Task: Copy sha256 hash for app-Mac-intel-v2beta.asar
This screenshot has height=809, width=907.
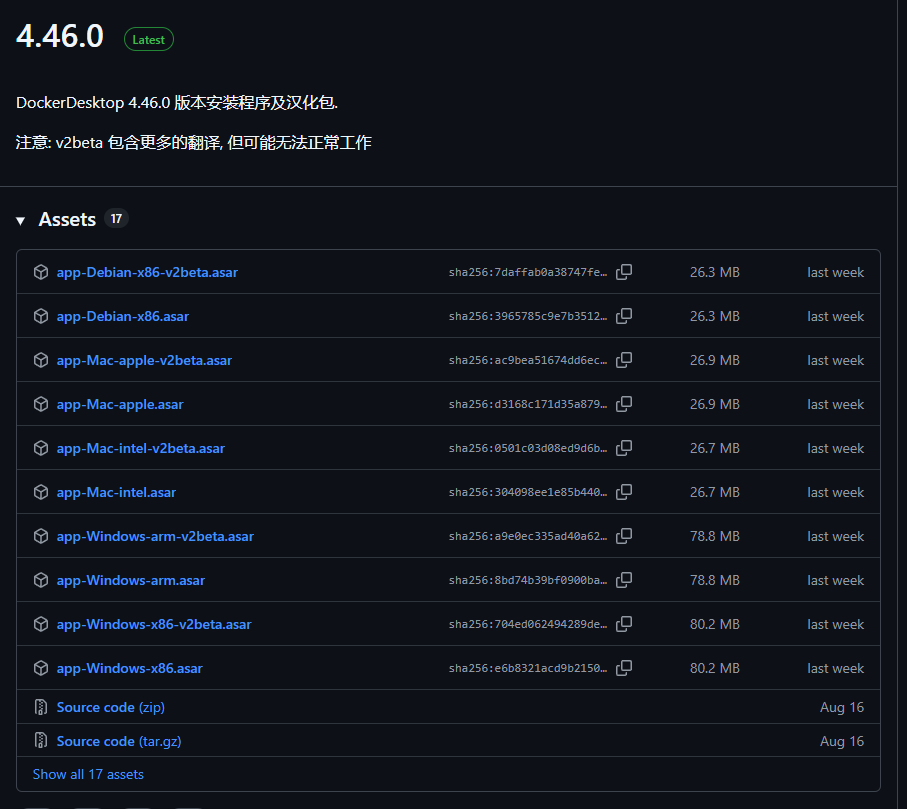Action: click(x=624, y=448)
